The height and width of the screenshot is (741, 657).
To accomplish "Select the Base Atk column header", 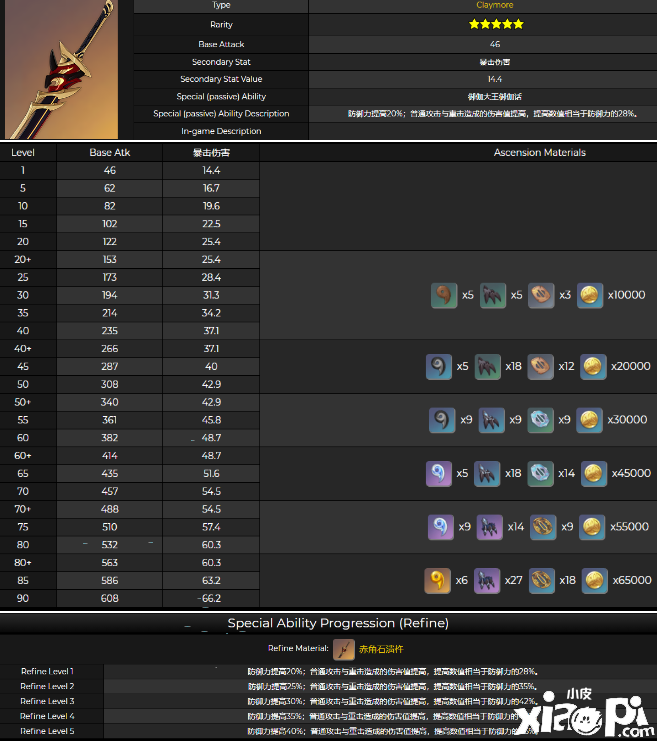I will 110,153.
